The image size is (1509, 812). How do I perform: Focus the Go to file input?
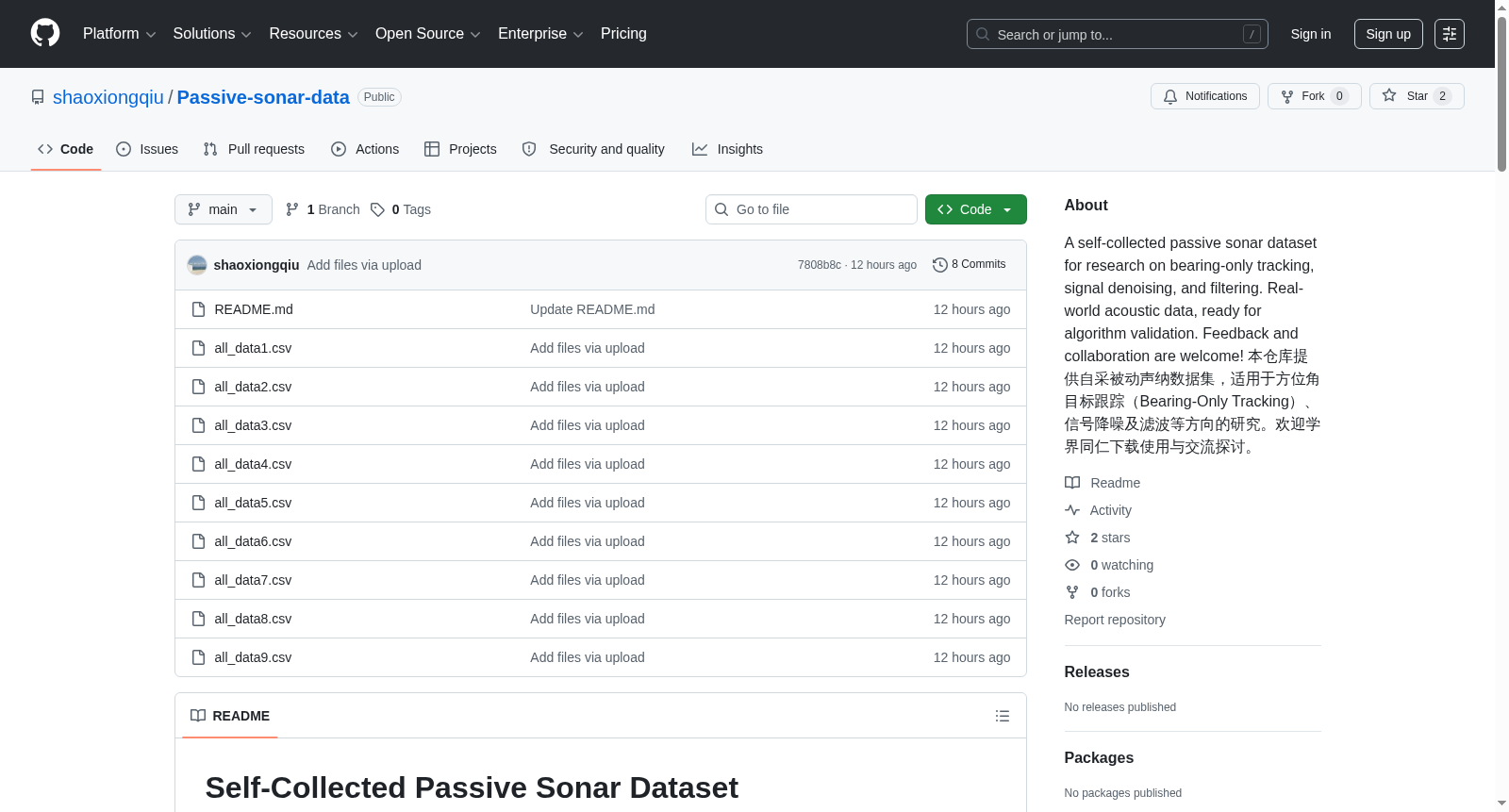pos(811,209)
